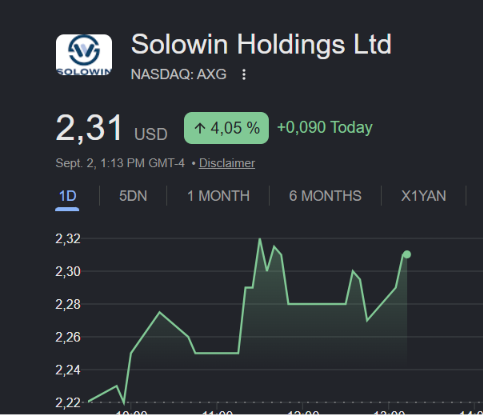
Task: Click the 2,24 axis label
Action: pos(68,370)
